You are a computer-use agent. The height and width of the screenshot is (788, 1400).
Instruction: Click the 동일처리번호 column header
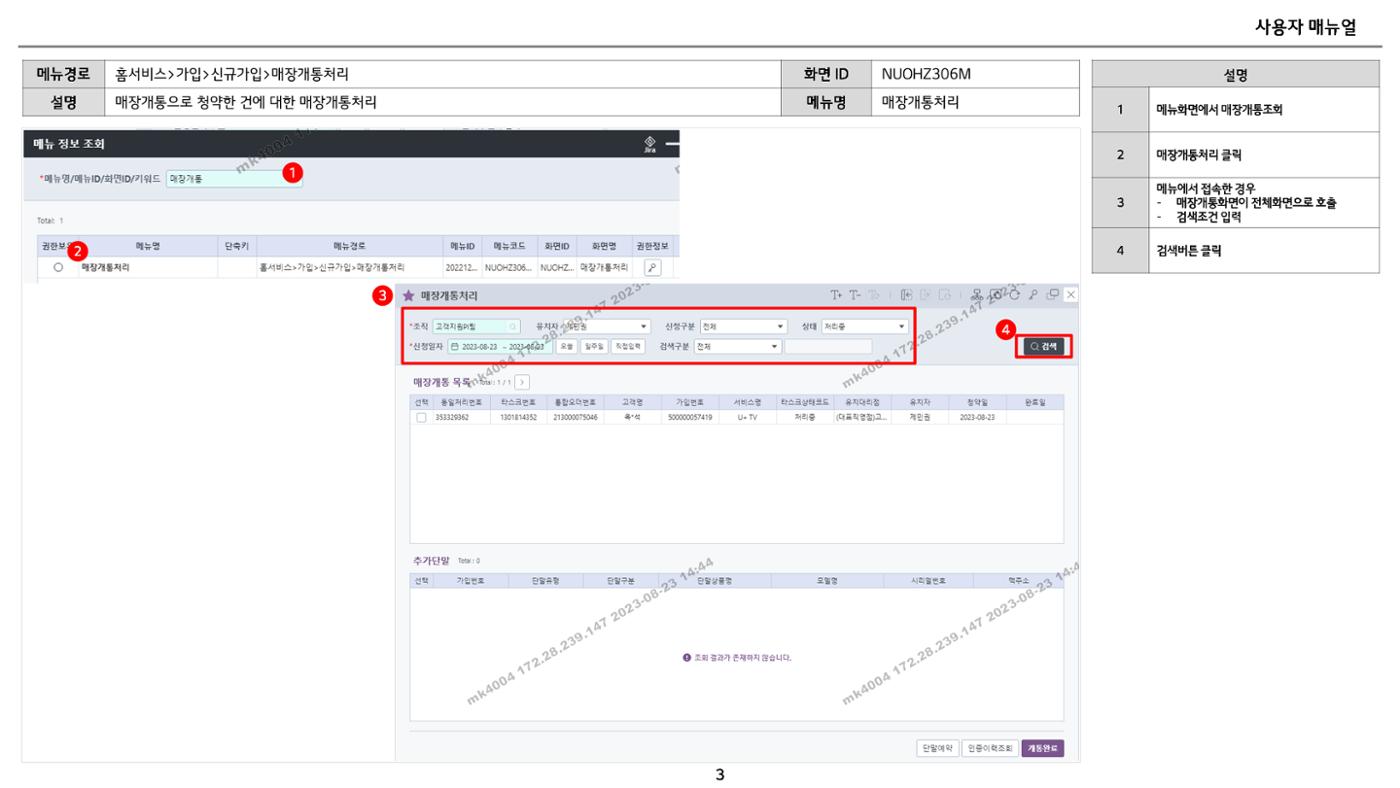tap(461, 401)
